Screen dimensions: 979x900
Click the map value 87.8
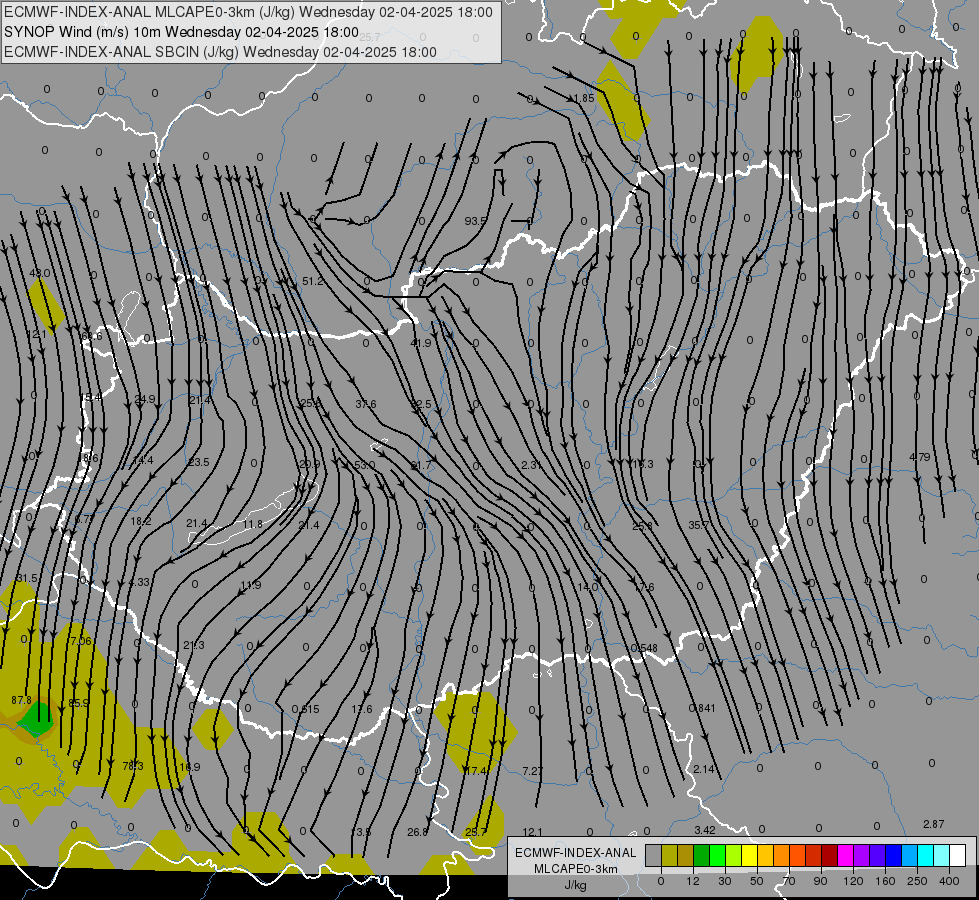21,700
